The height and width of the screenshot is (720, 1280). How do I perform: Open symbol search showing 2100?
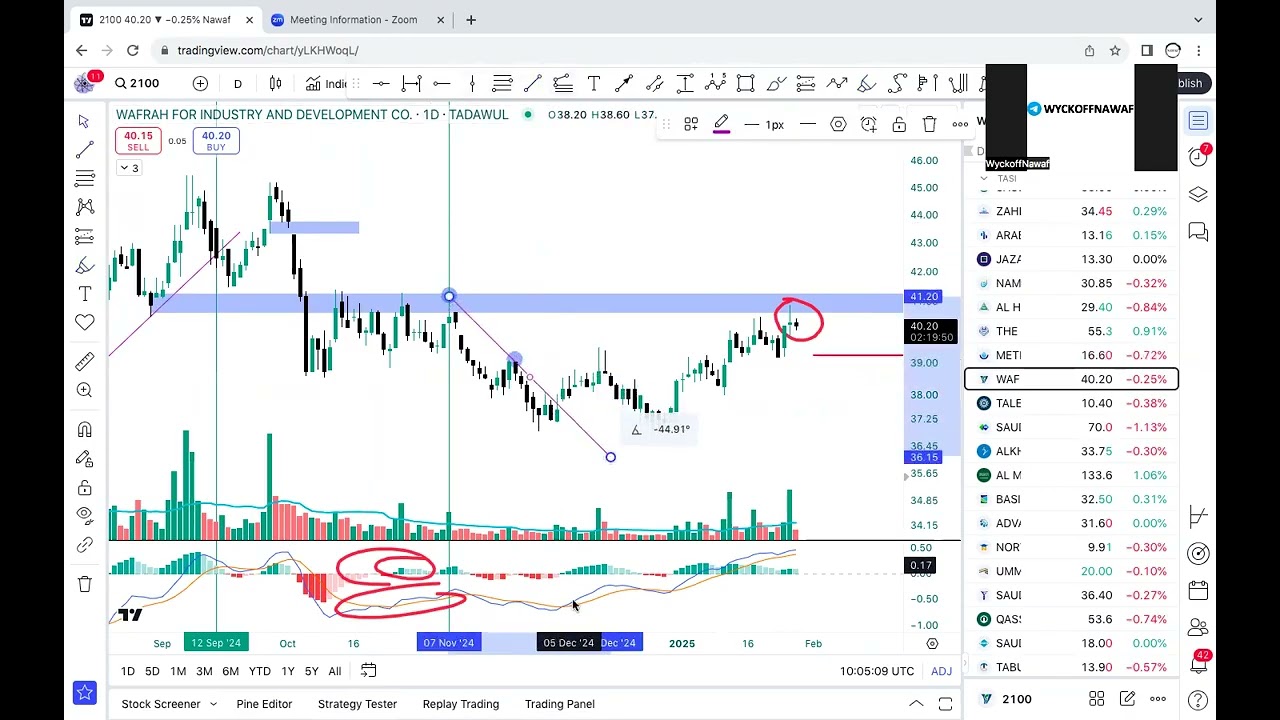coord(136,83)
